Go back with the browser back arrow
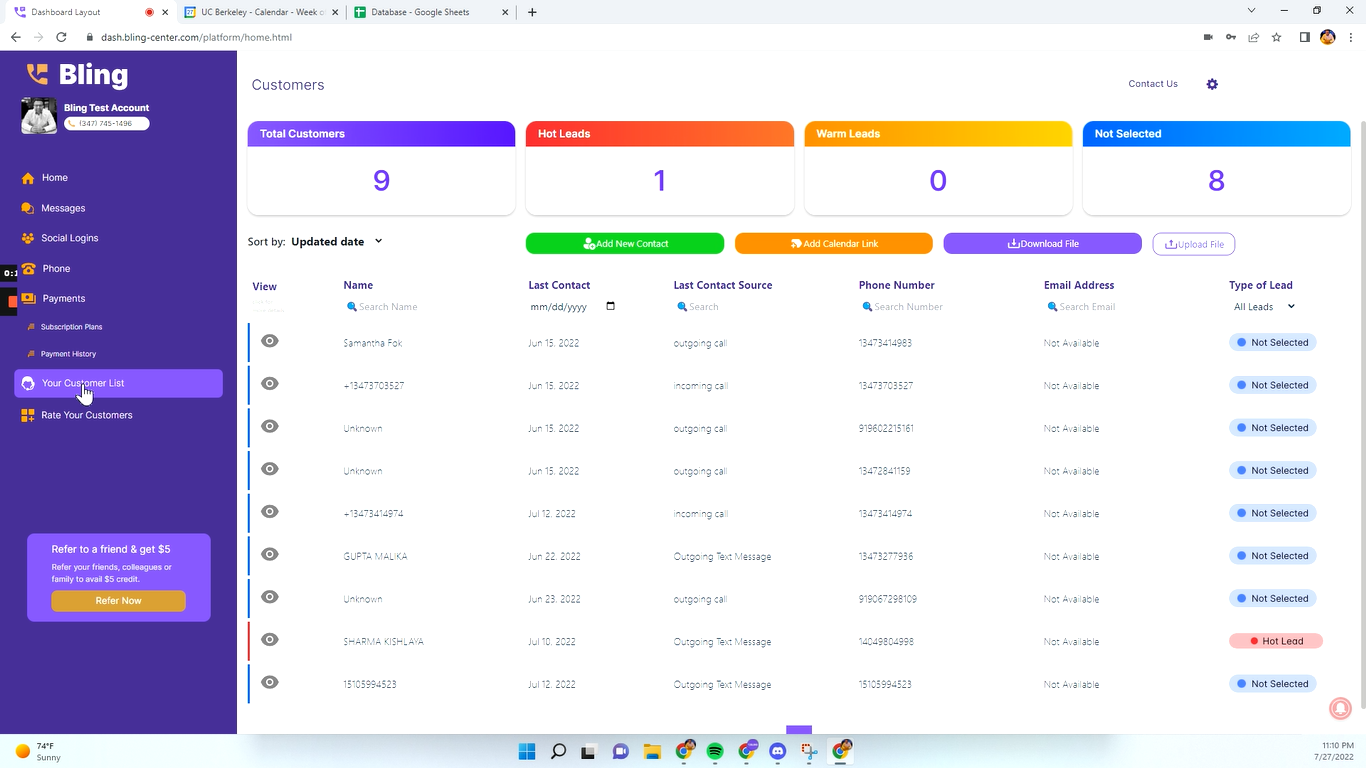This screenshot has height=768, width=1366. click(x=15, y=37)
